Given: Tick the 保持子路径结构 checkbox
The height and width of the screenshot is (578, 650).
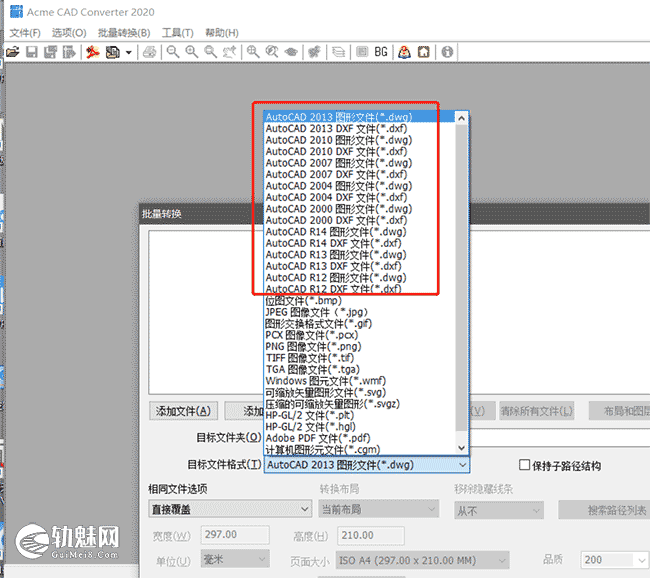Looking at the screenshot, I should click(524, 465).
